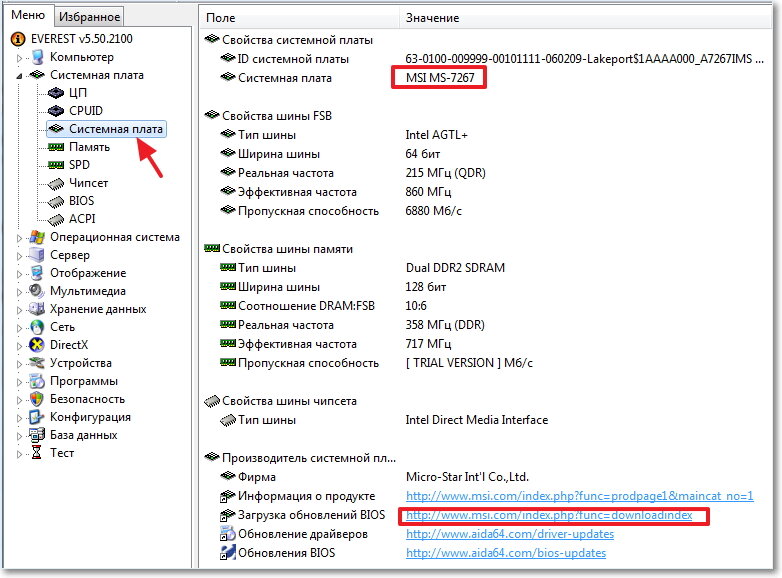The width and height of the screenshot is (782, 578).
Task: Click the Отображение monitor icon
Action: 37,273
